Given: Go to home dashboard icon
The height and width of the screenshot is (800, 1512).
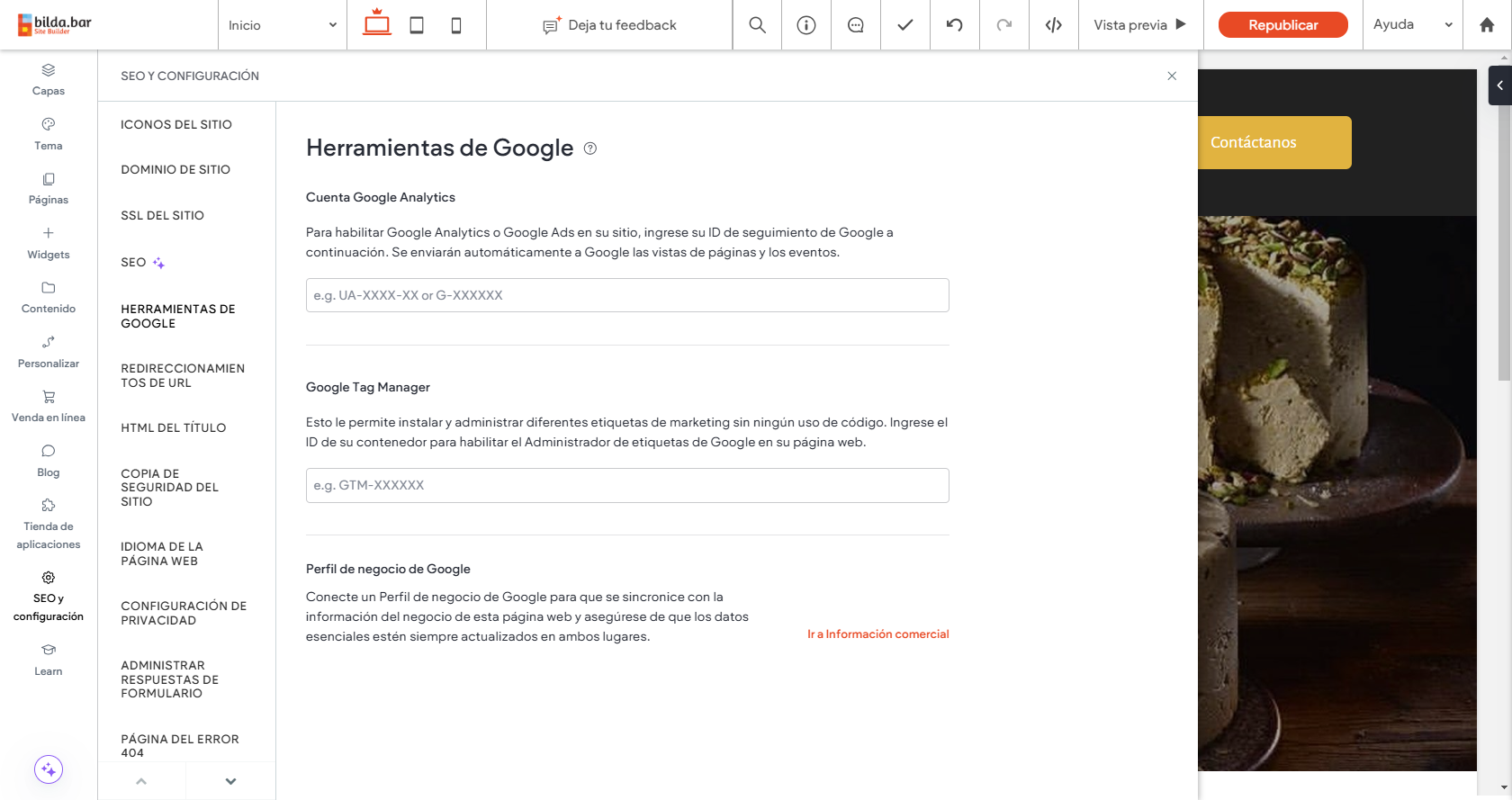Looking at the screenshot, I should click(x=1487, y=25).
